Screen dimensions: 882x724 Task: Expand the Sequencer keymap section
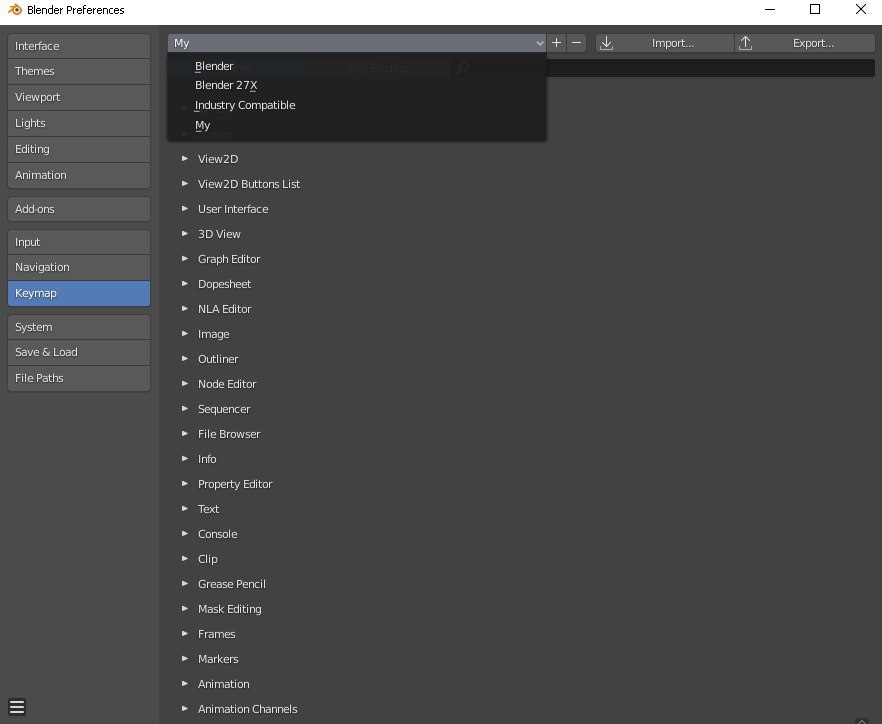click(x=184, y=408)
